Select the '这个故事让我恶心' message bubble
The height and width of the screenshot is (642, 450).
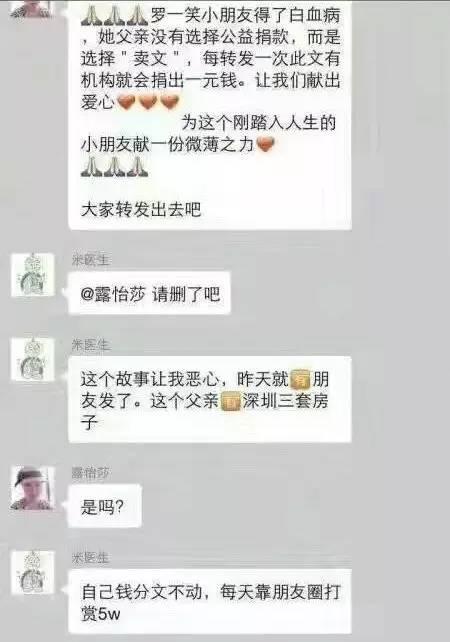point(210,400)
